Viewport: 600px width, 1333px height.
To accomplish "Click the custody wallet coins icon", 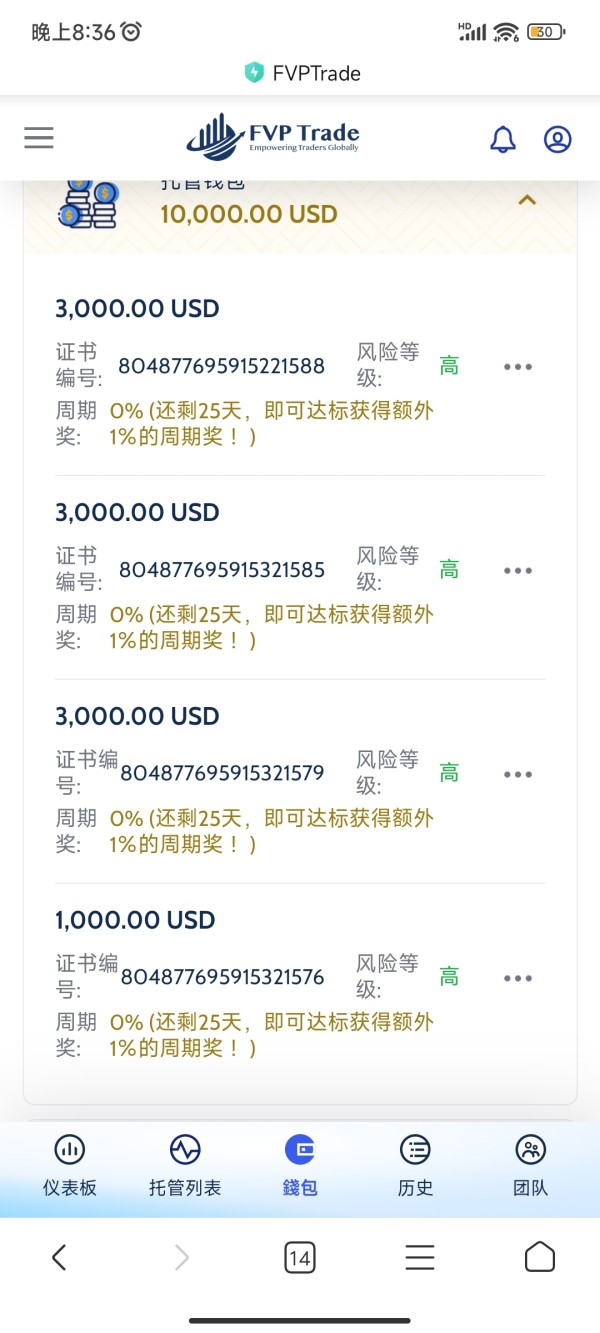I will coord(88,203).
